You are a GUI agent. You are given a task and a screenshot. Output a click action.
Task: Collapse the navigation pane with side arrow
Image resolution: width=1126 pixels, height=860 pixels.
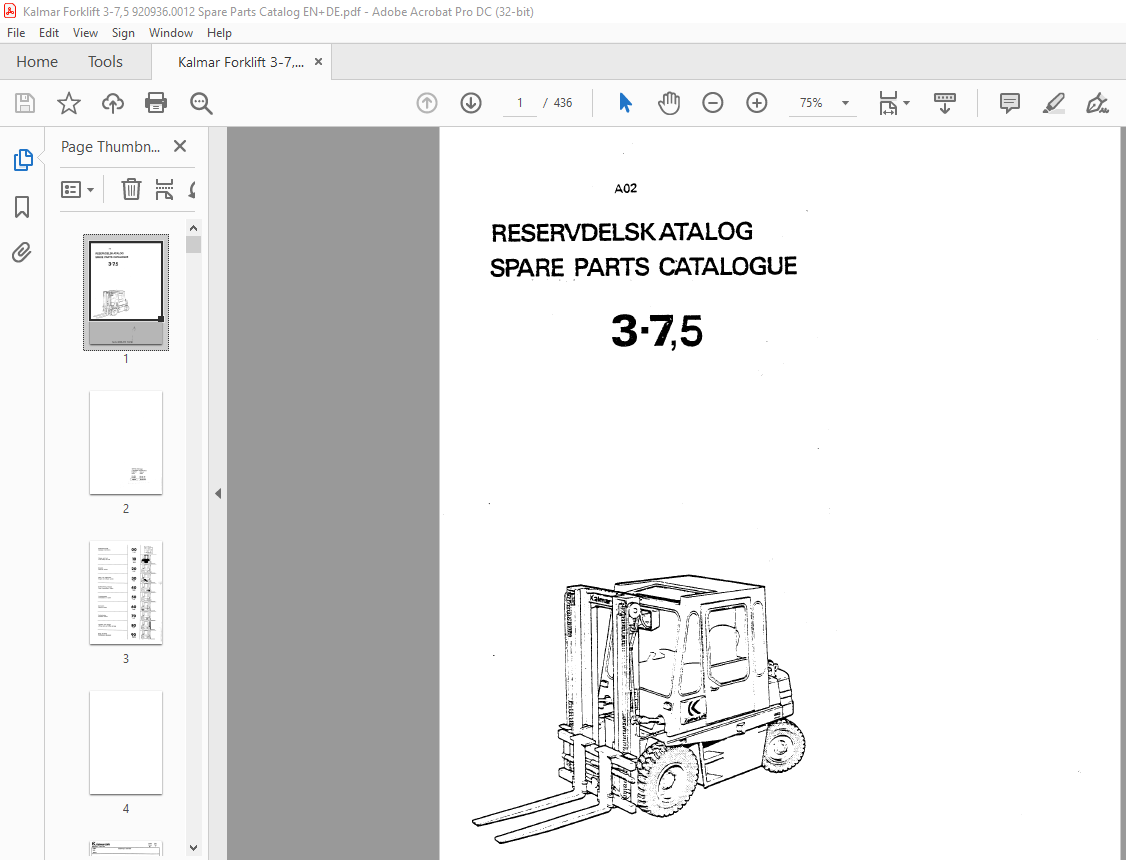coord(218,494)
